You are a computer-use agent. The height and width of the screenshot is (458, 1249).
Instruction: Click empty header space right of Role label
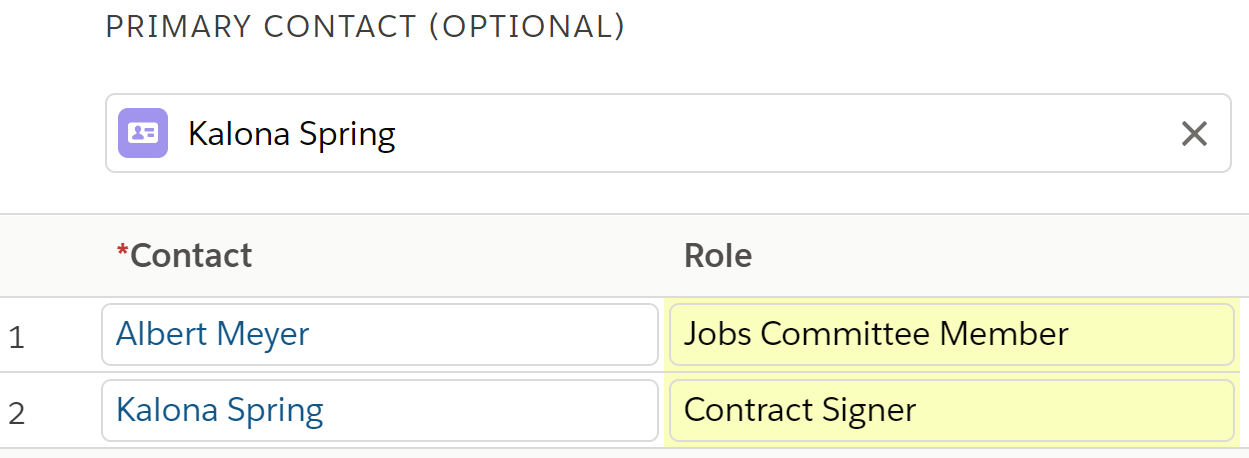(1000, 256)
